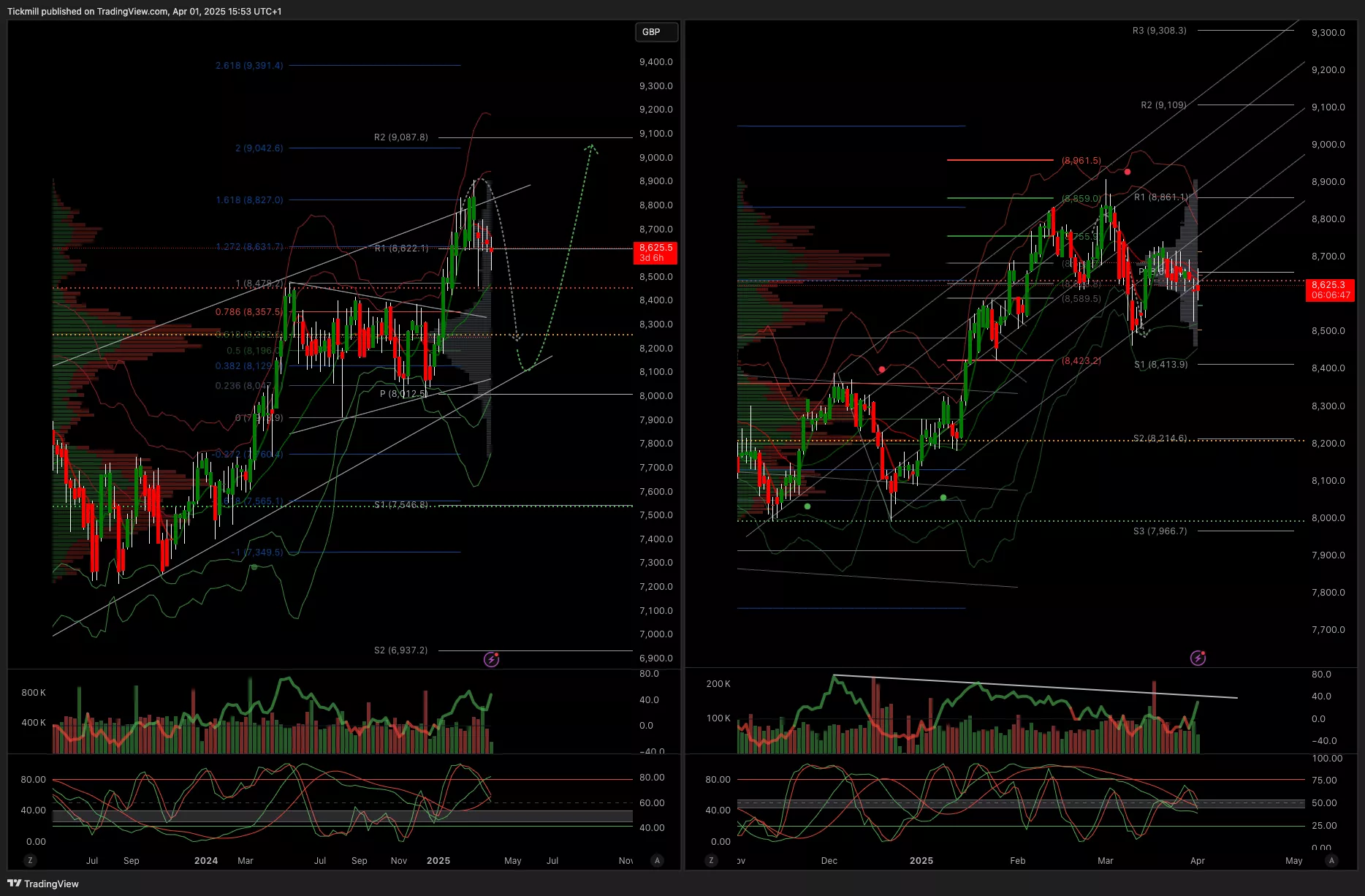The image size is (1365, 896).
Task: Click the TradingView.com published header text
Action: click(144, 11)
